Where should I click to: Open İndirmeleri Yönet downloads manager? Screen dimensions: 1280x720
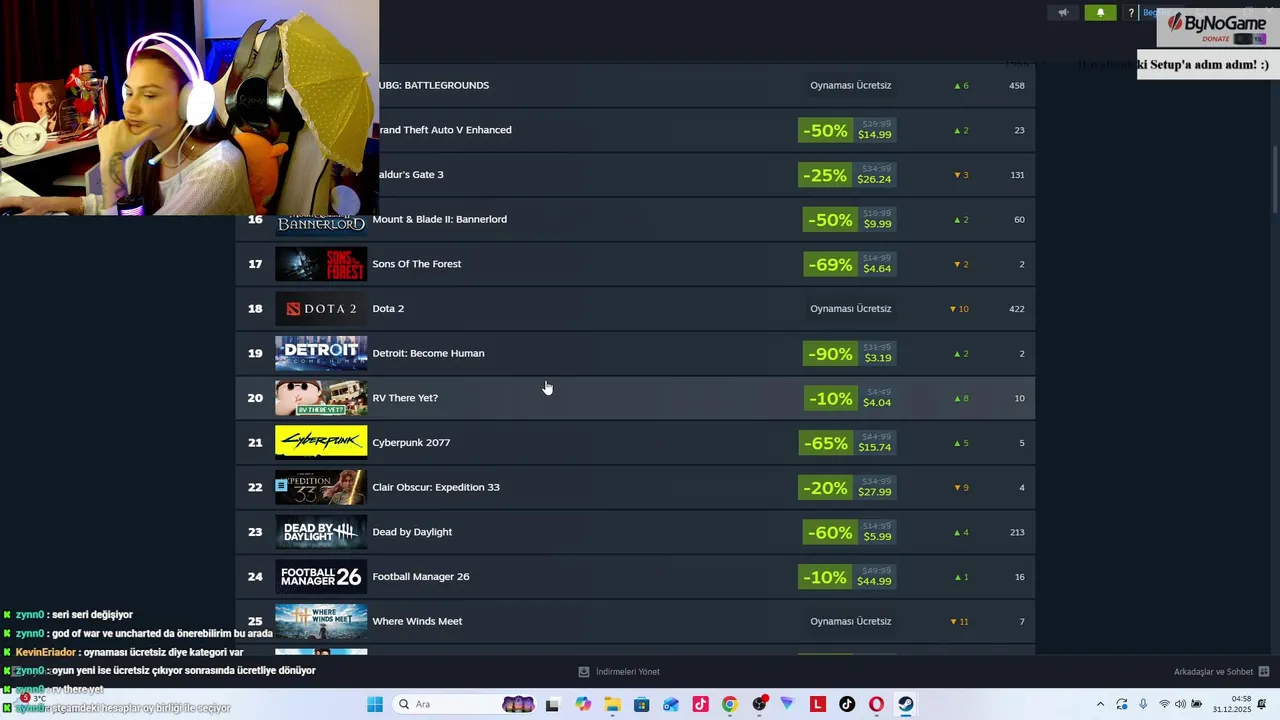(x=619, y=672)
